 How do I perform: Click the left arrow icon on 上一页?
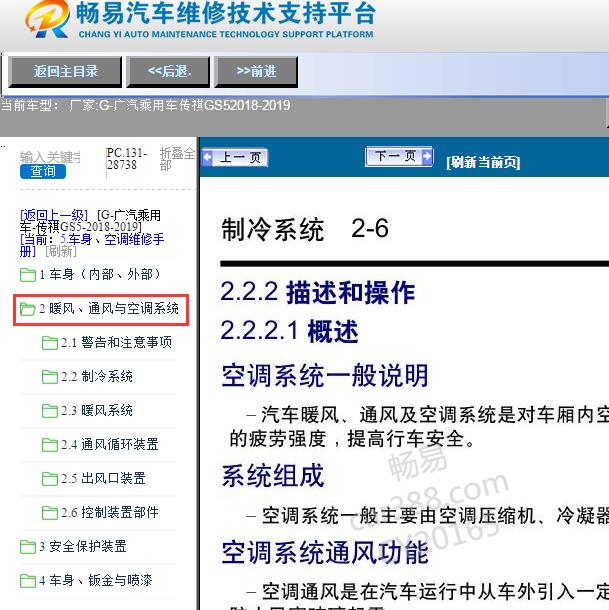207,158
